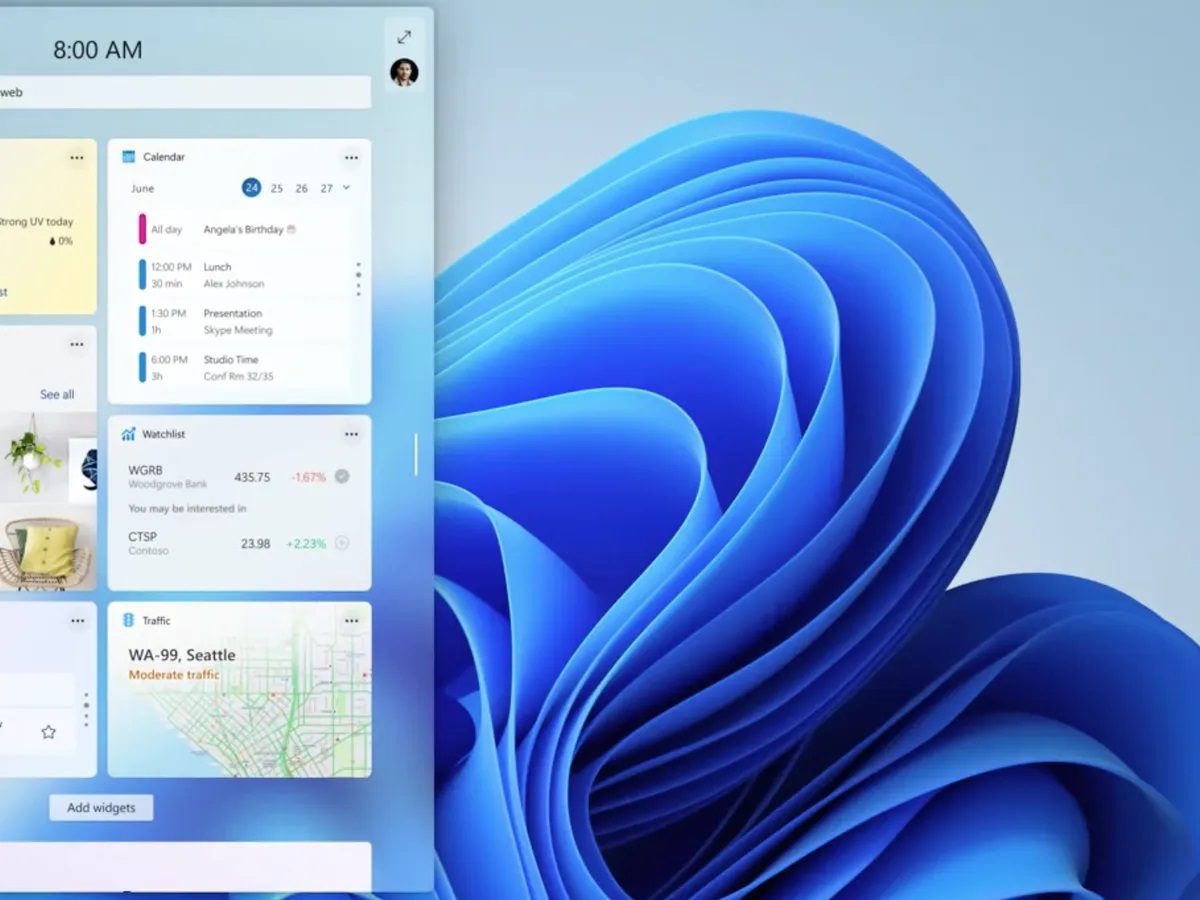The width and height of the screenshot is (1200, 900).
Task: Click the Watchlist widget chart icon
Action: [x=128, y=434]
